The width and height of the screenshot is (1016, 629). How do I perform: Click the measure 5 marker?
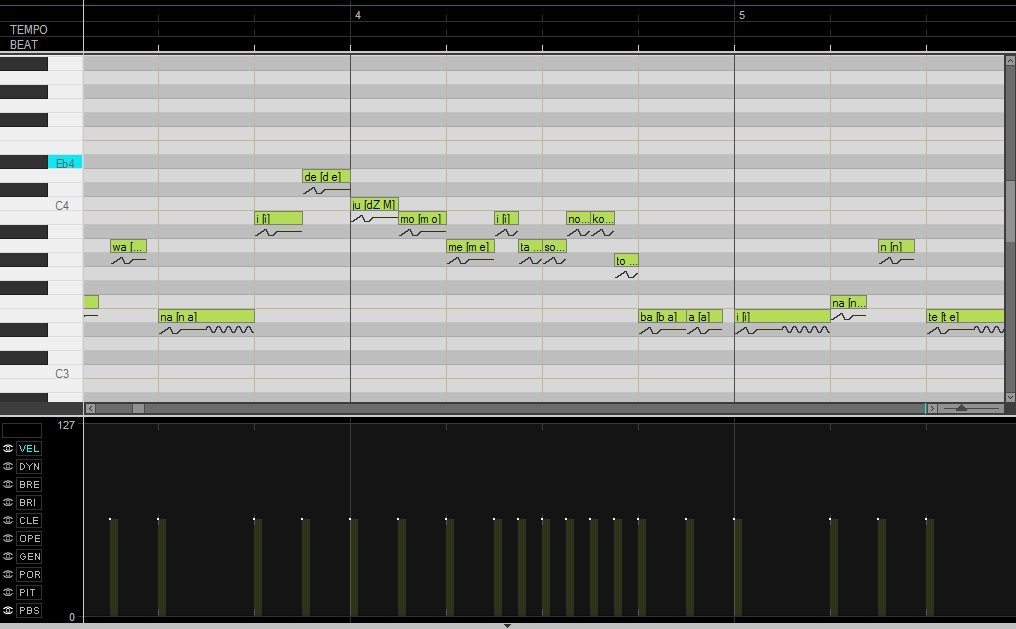pyautogui.click(x=742, y=15)
